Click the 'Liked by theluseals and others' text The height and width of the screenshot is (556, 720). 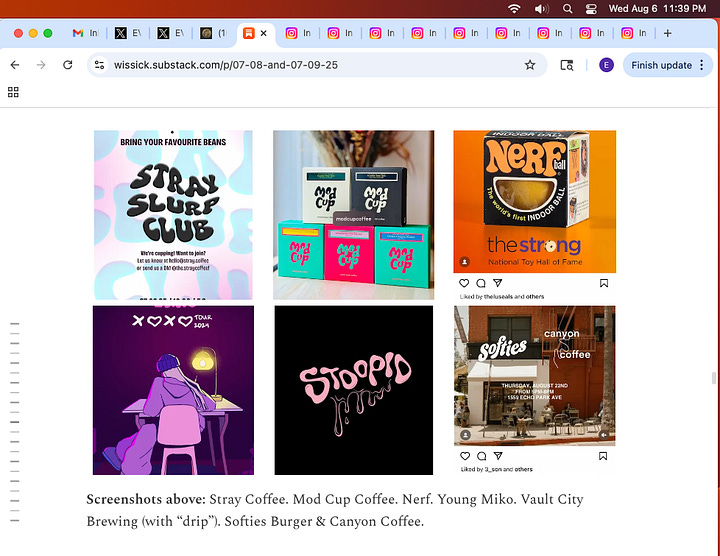pyautogui.click(x=502, y=297)
